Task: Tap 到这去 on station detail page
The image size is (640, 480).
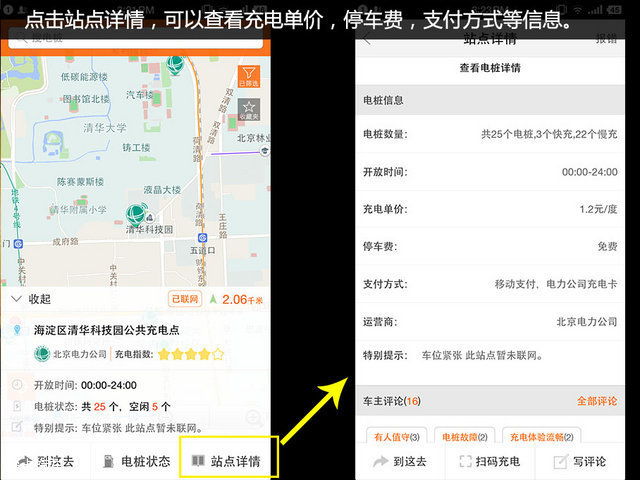Action: pyautogui.click(x=400, y=461)
